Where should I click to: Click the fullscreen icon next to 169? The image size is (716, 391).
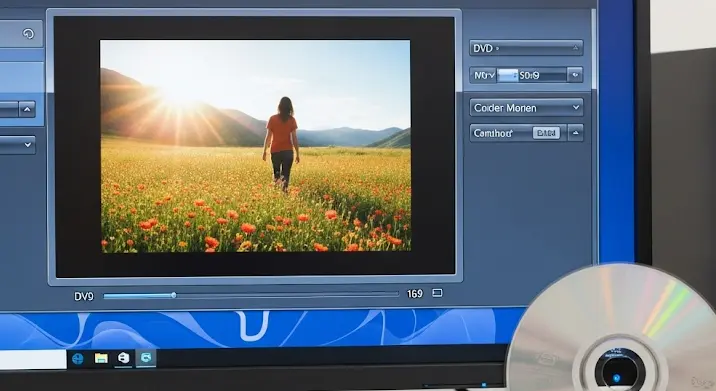point(437,293)
